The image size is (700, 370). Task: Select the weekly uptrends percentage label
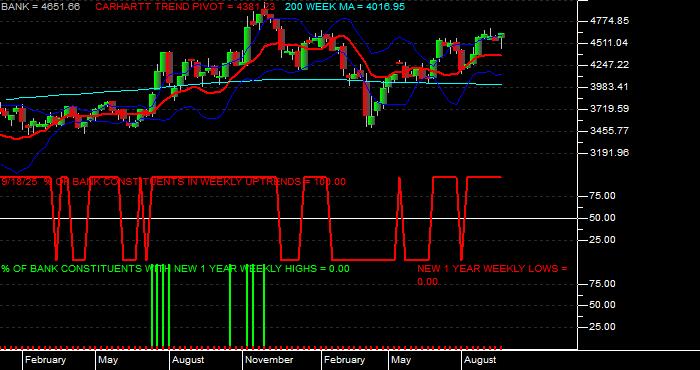(x=173, y=182)
